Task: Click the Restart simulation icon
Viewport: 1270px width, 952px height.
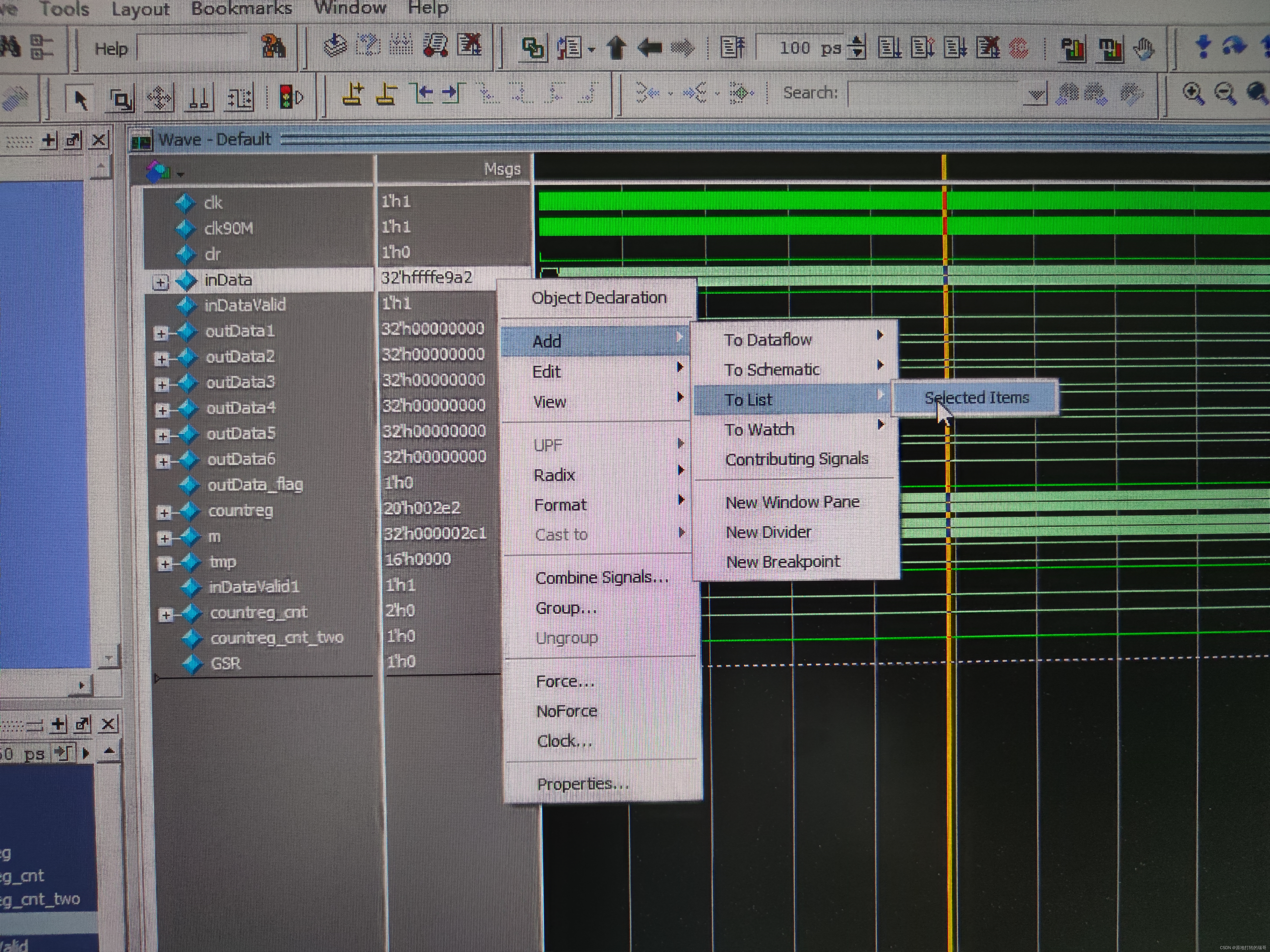Action: tap(733, 48)
